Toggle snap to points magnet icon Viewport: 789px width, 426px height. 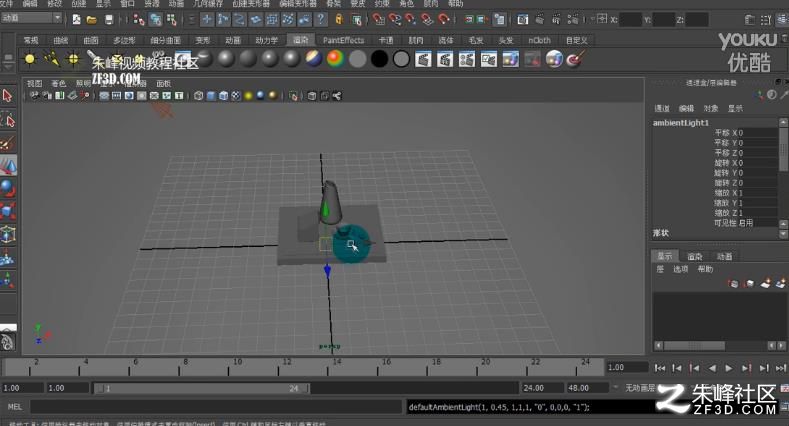coord(411,20)
